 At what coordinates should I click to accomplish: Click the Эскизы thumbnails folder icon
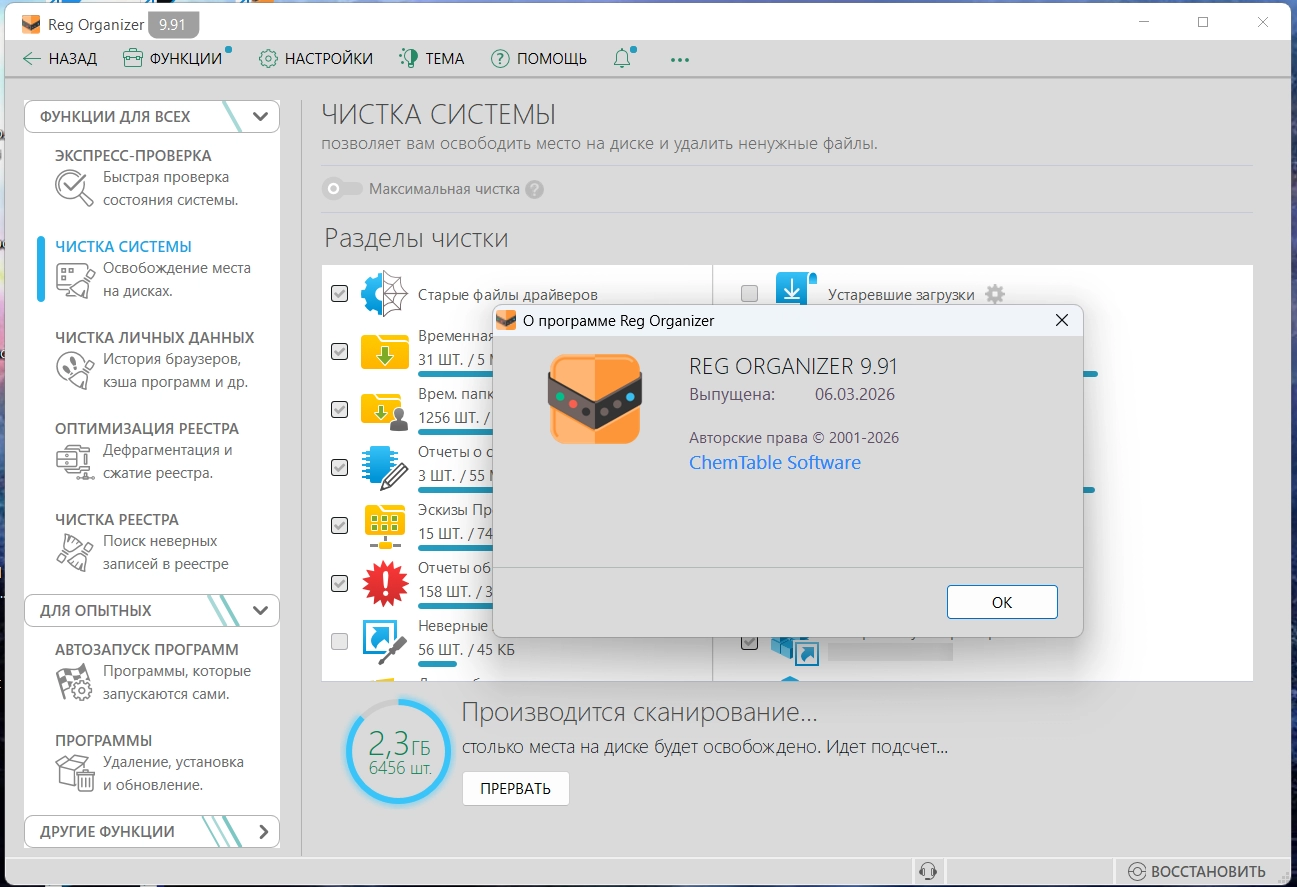(385, 525)
